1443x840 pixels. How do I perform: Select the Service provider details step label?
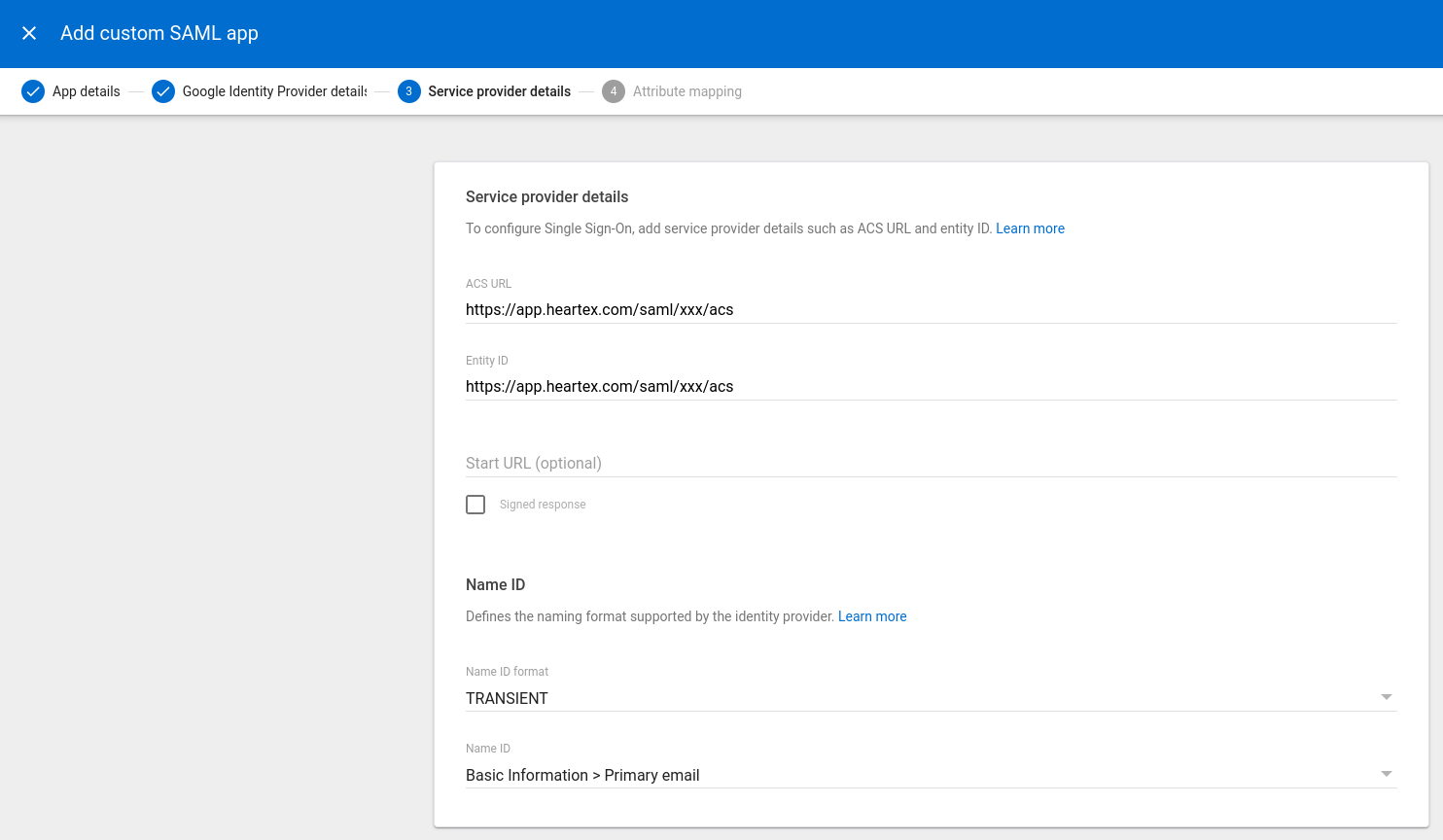pyautogui.click(x=499, y=91)
